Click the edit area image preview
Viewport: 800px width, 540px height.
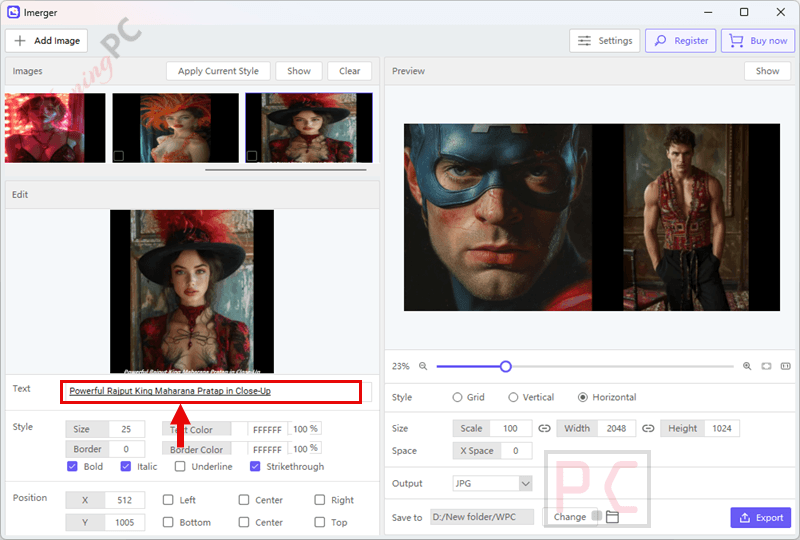click(x=192, y=291)
